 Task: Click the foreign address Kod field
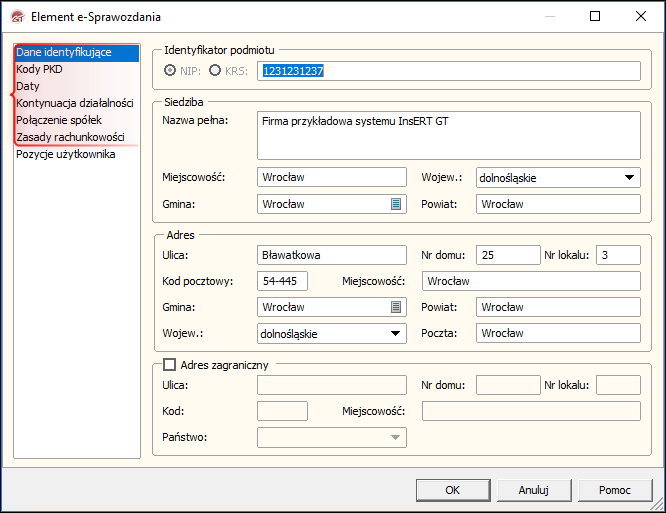pos(282,411)
